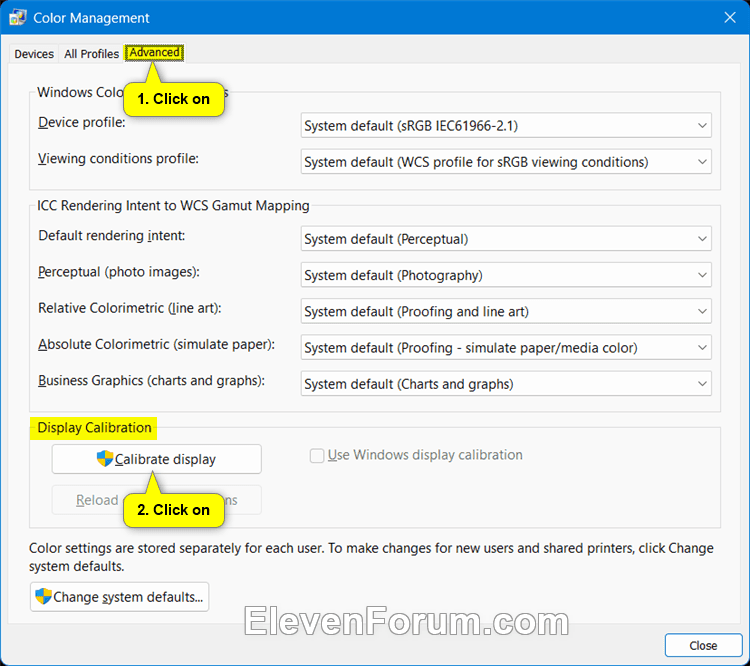
Task: Click the "Absolute Colorimetric (simulate paper):" label
Action: 156,344
